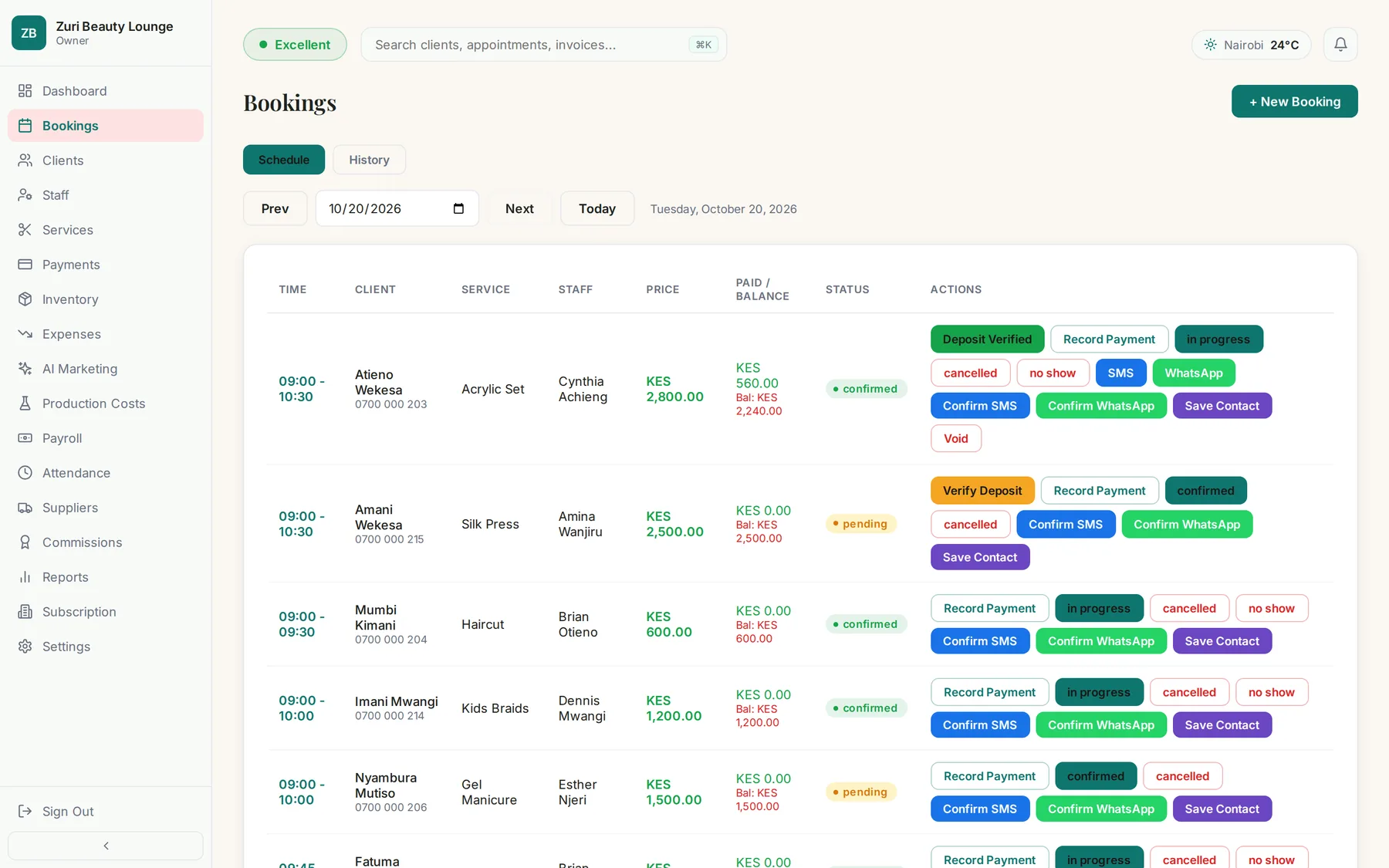This screenshot has width=1389, height=868.
Task: Save Contact for Imani Mwangi
Action: pos(1222,725)
